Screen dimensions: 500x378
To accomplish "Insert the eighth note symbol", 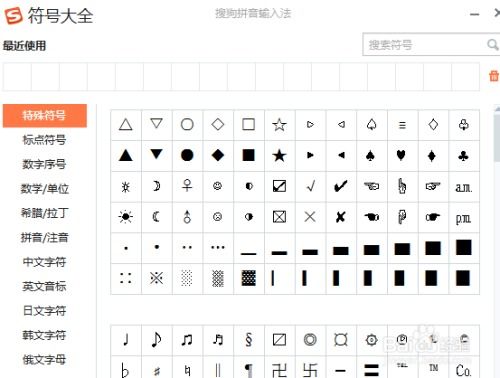I will click(156, 340).
